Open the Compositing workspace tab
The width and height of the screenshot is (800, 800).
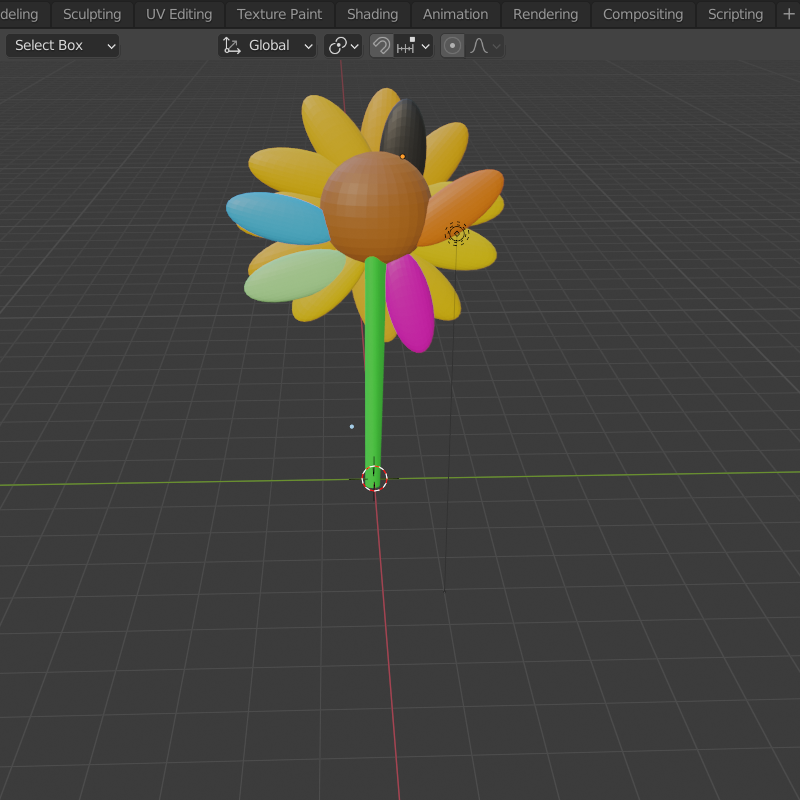643,14
